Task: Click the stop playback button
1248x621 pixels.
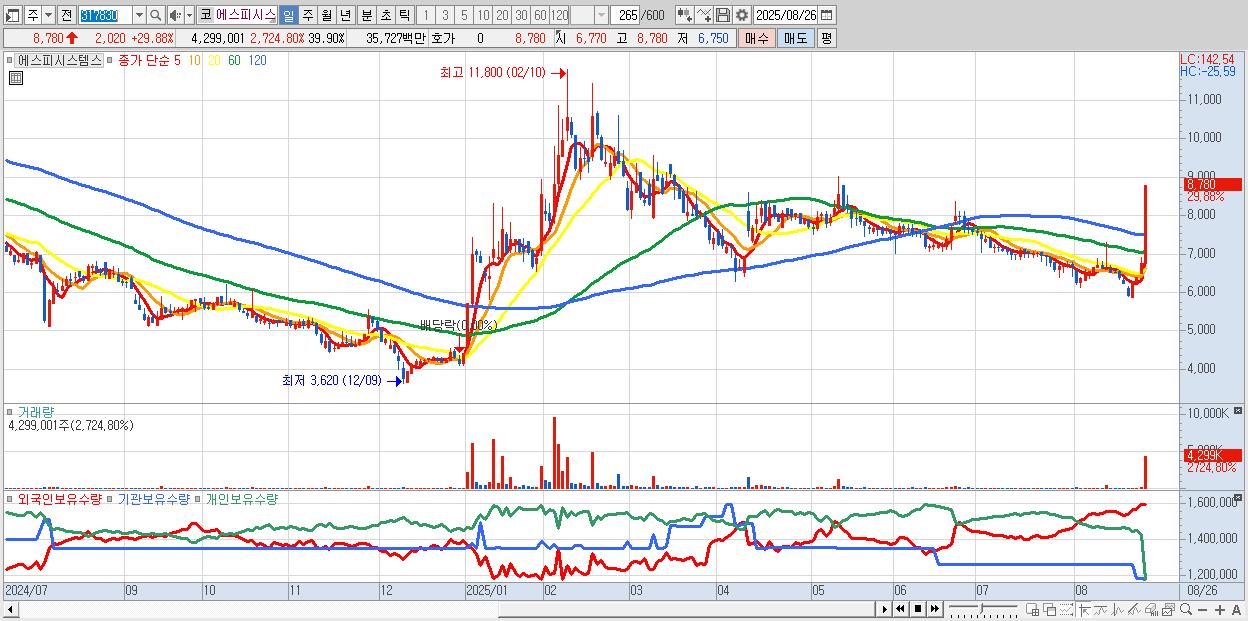Action: click(918, 609)
